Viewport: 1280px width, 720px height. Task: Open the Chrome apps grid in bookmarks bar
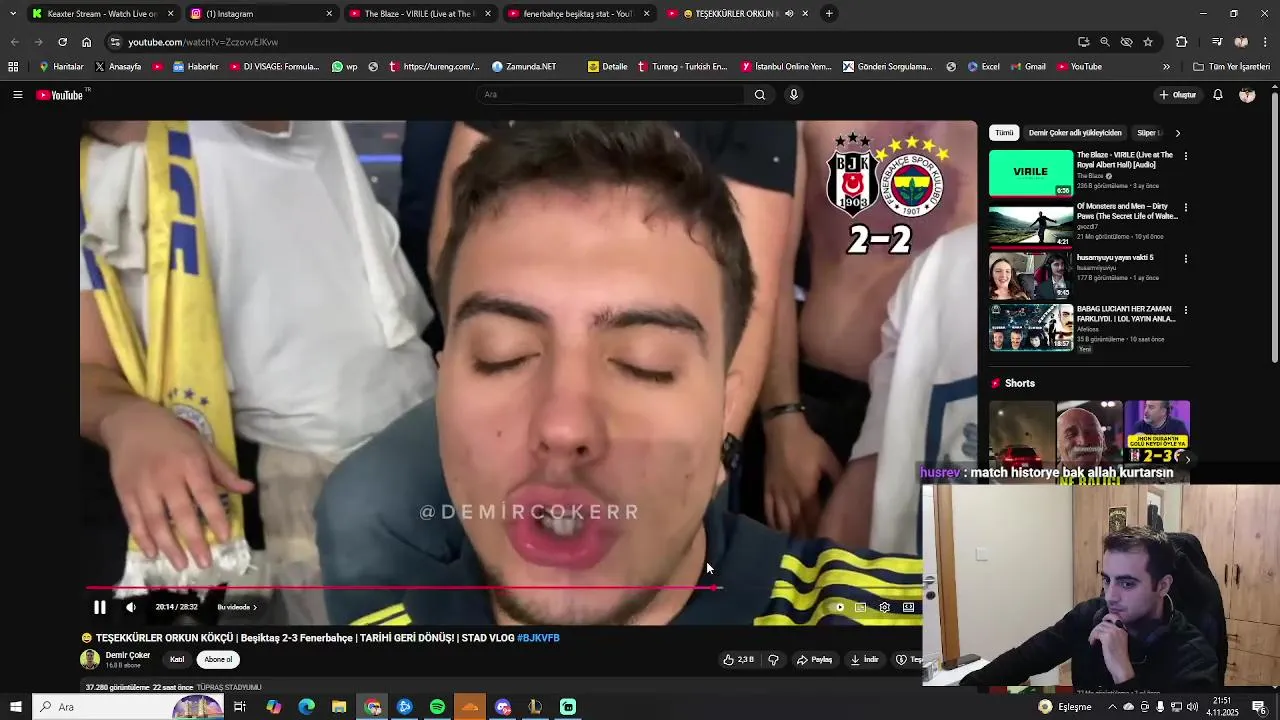[x=13, y=67]
